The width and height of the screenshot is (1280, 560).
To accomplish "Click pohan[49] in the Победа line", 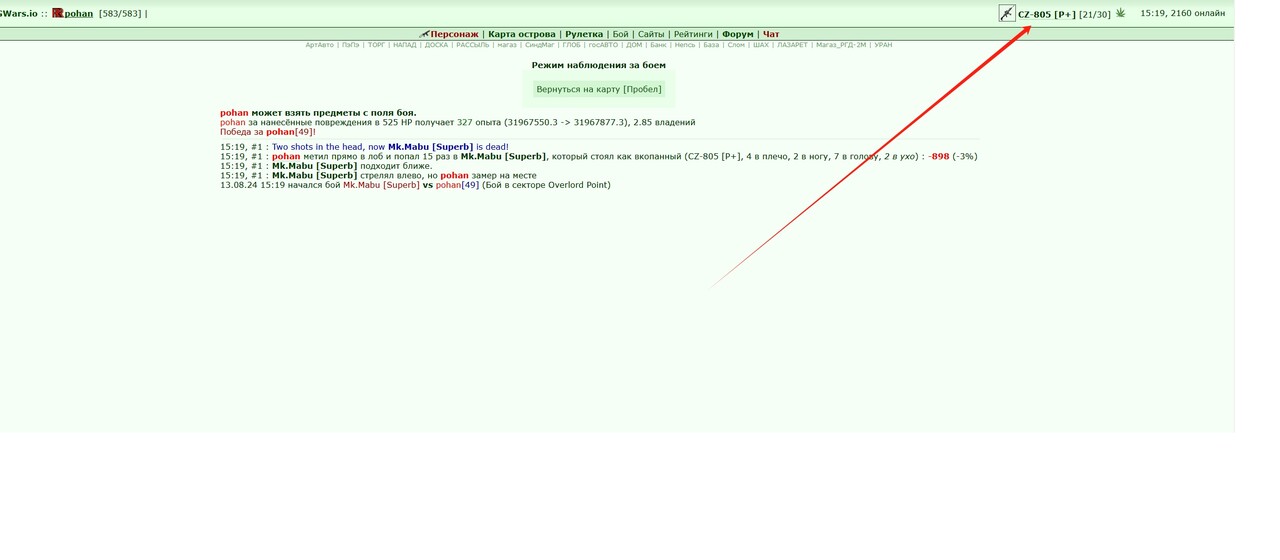I will point(290,132).
